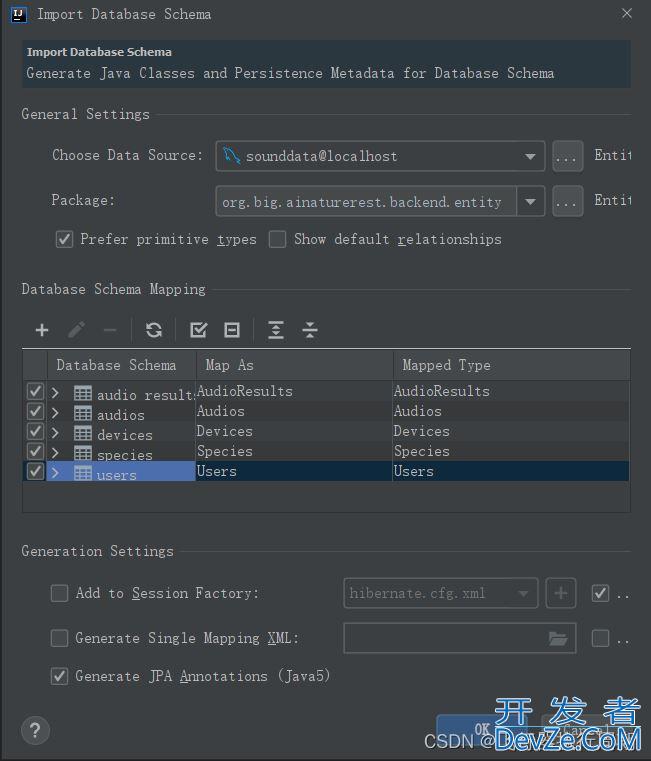Select the Users Map As cell
Viewport: 651px width, 761px height.
tap(294, 471)
